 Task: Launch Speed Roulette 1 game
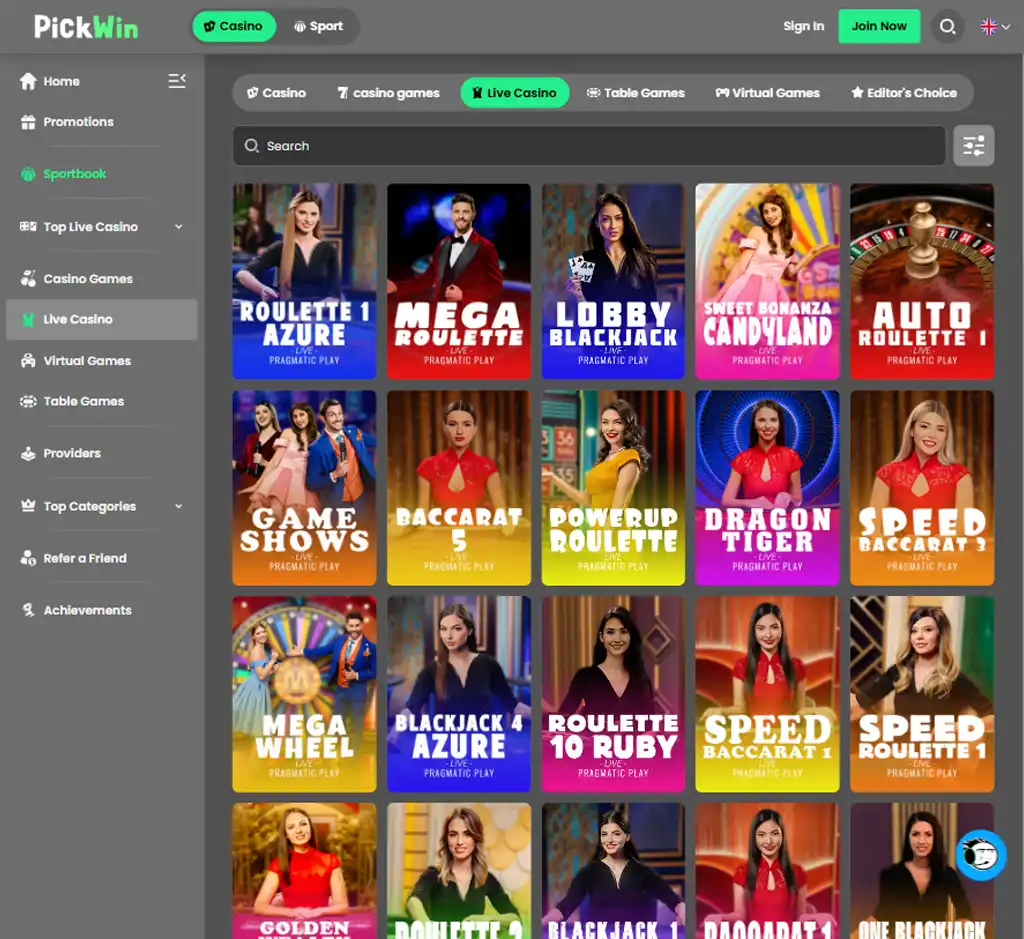coord(922,694)
